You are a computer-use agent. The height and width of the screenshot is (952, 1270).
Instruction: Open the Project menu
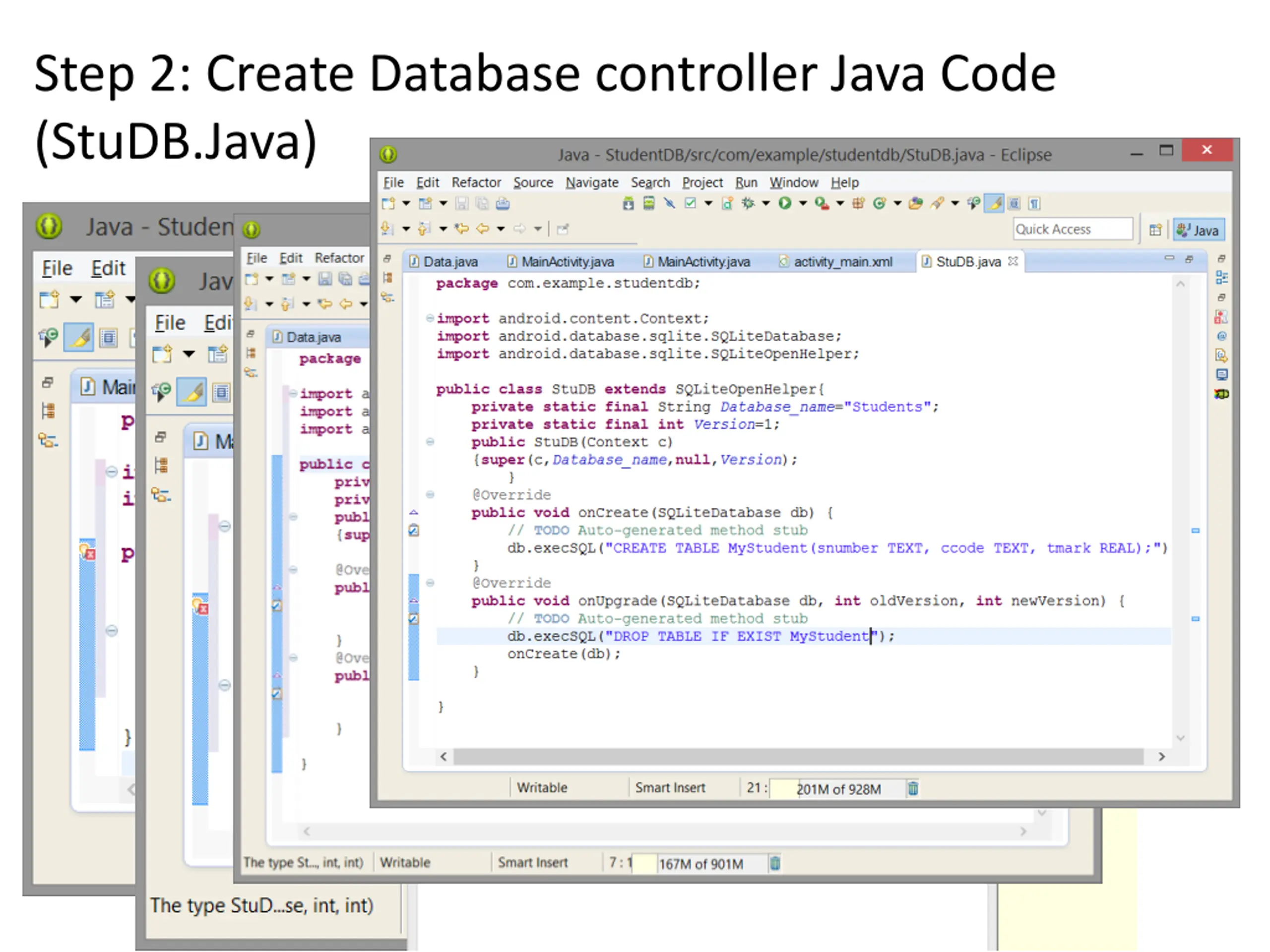(x=702, y=182)
